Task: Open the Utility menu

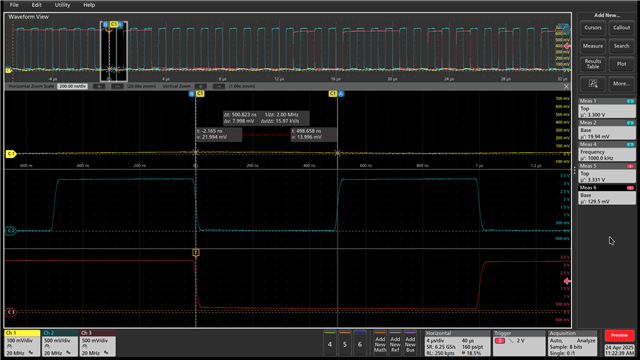Action: (x=62, y=5)
